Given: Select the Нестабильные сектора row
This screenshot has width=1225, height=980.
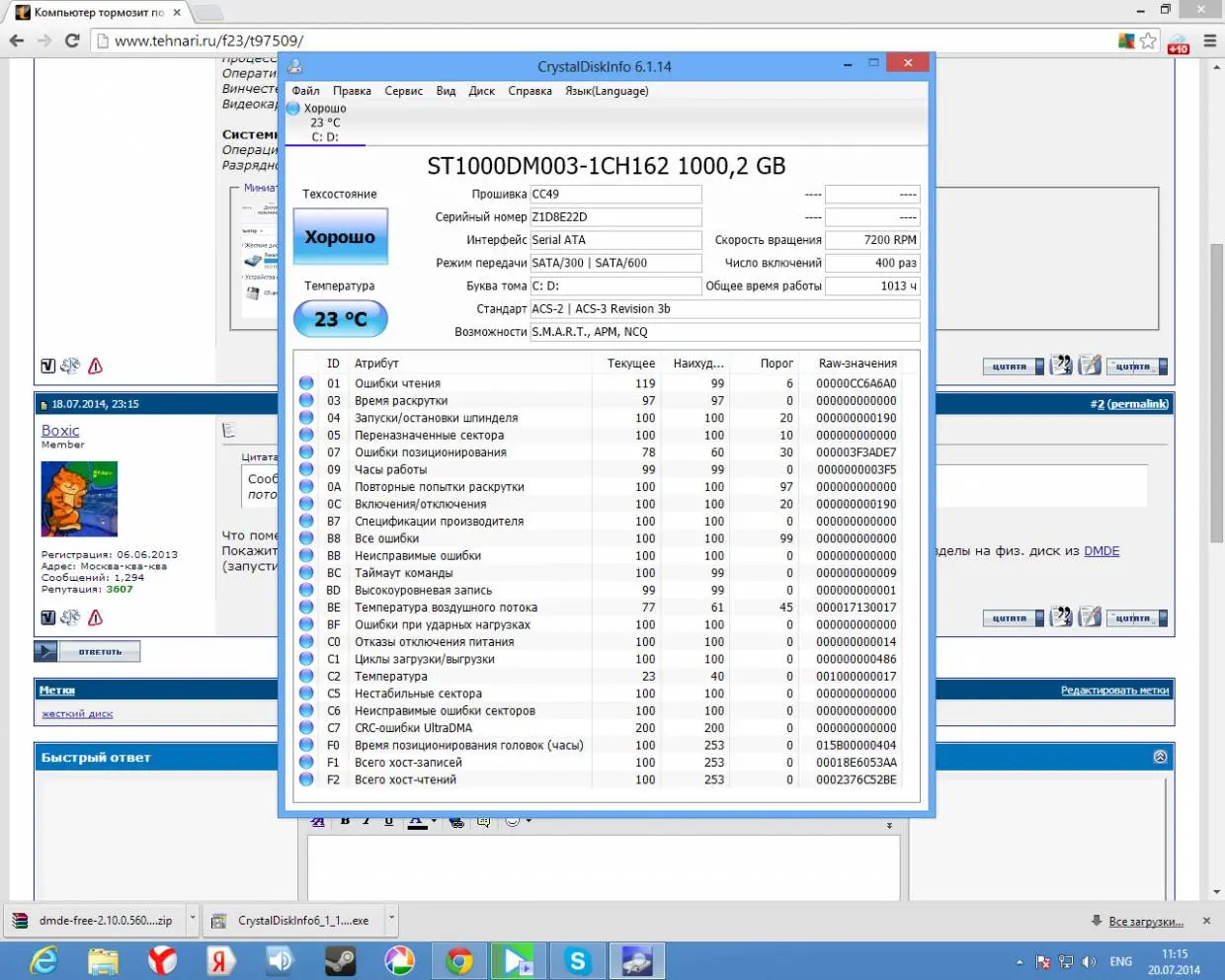Looking at the screenshot, I should tap(608, 694).
